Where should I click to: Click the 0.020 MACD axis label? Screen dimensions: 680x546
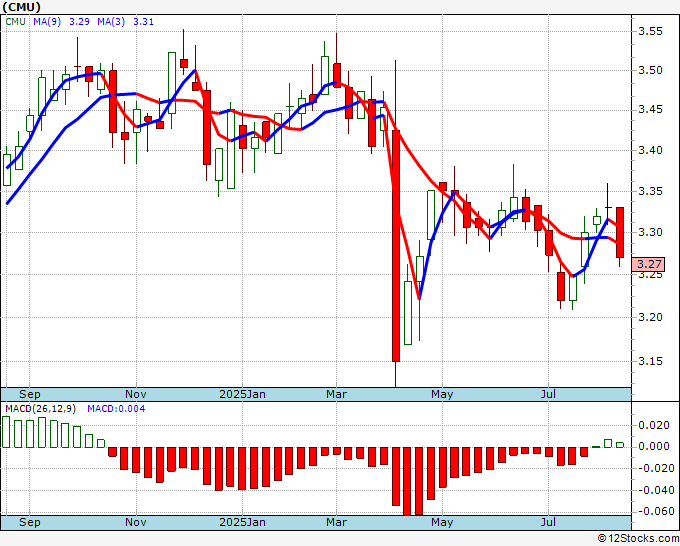pyautogui.click(x=654, y=425)
